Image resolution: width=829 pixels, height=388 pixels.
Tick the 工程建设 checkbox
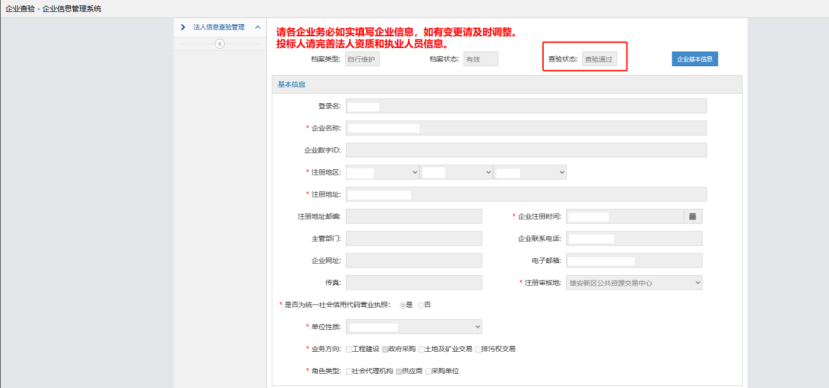click(349, 349)
